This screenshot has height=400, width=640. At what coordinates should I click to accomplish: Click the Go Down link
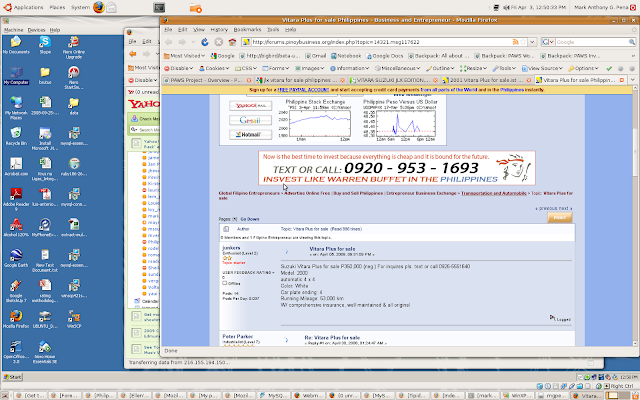pos(250,219)
